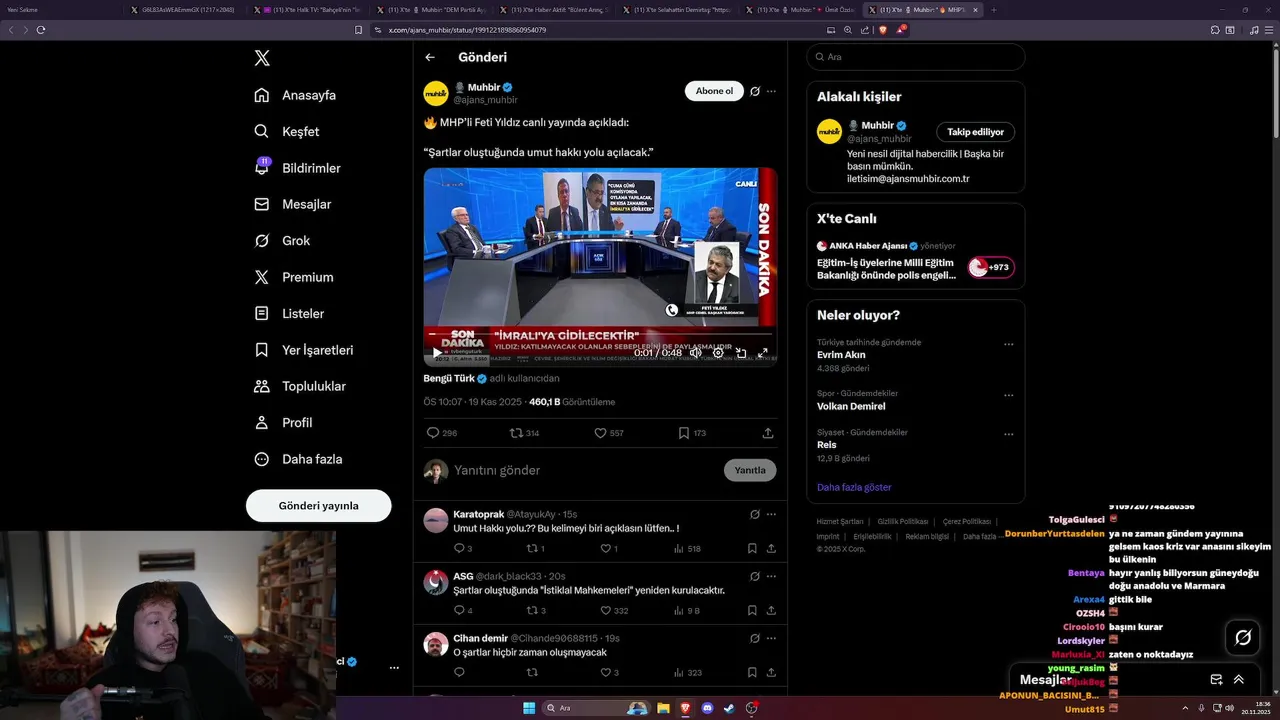The image size is (1280, 720).
Task: Bookmark the main post (173 bookmarks)
Action: pyautogui.click(x=692, y=433)
